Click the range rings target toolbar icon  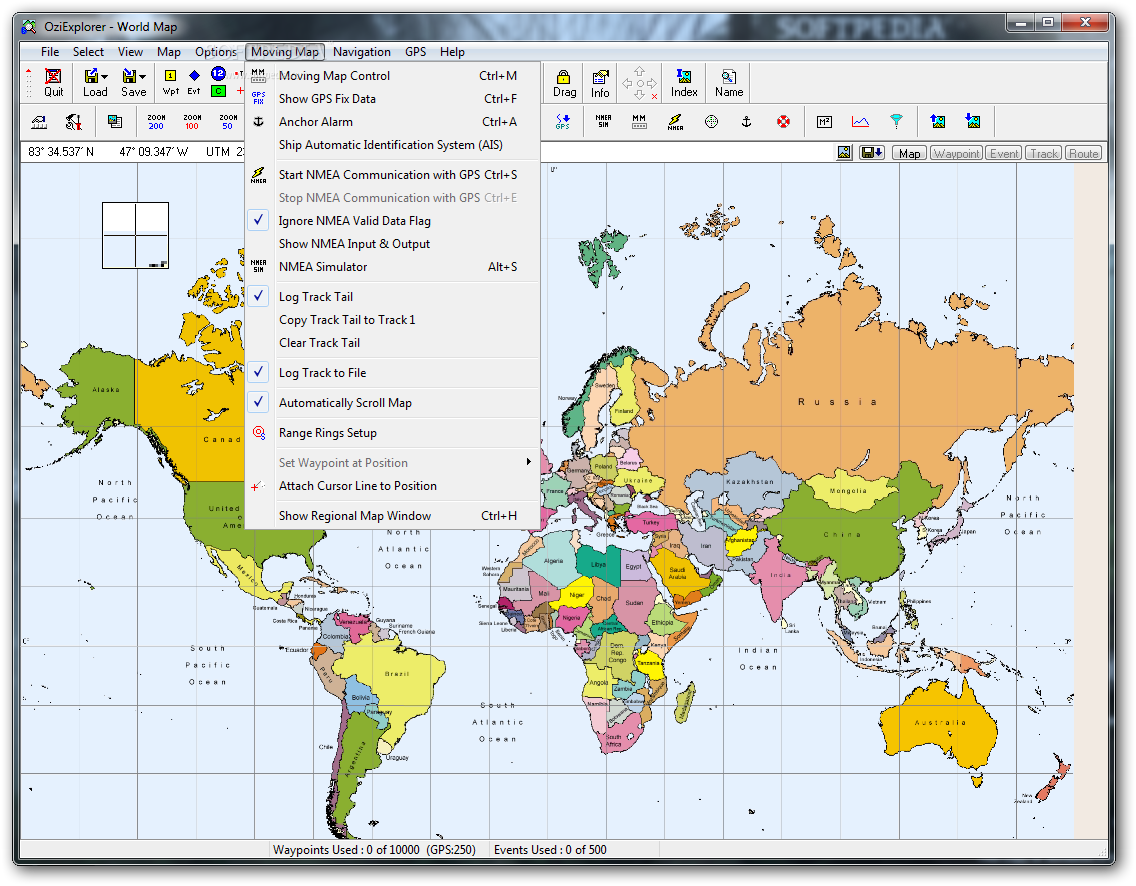(711, 122)
